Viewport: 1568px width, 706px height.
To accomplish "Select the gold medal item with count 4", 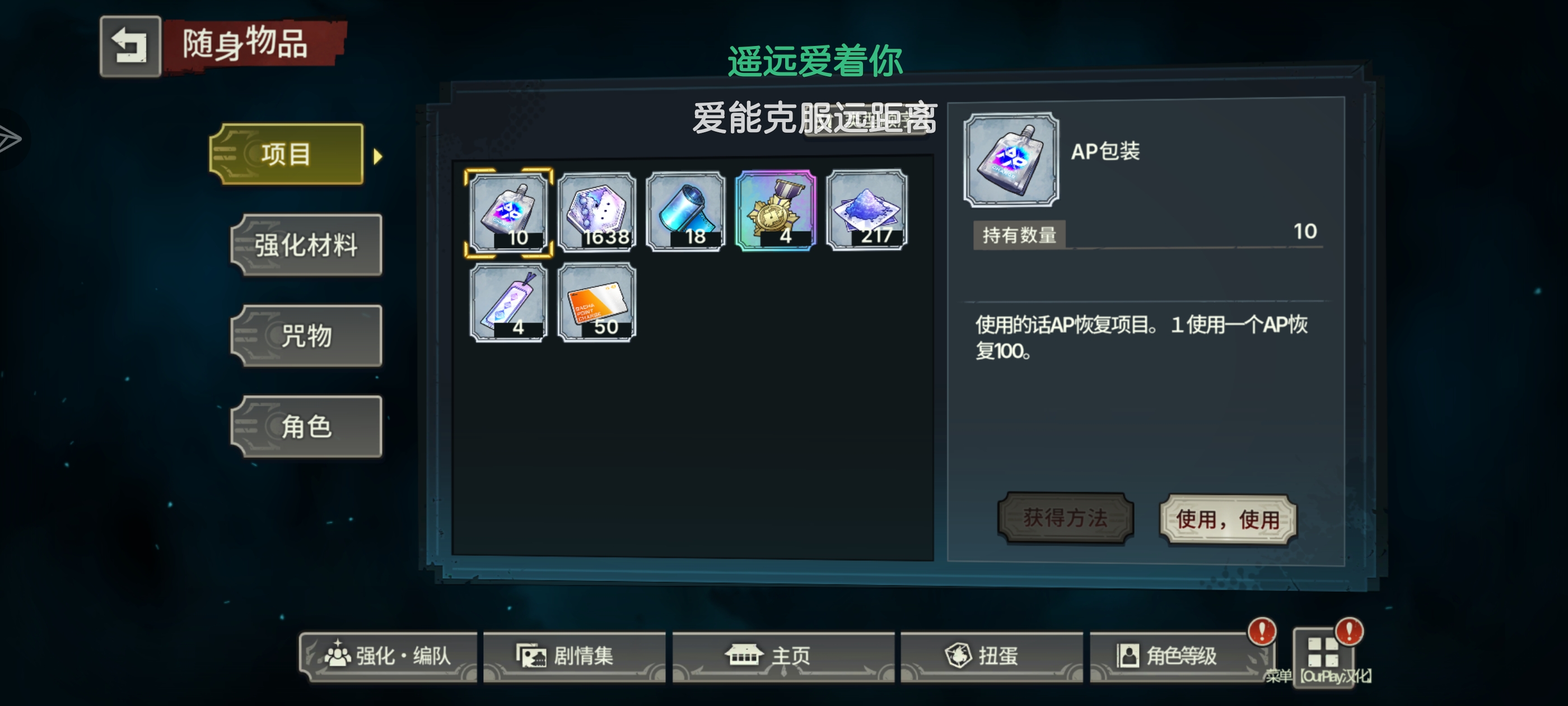I will pos(776,211).
